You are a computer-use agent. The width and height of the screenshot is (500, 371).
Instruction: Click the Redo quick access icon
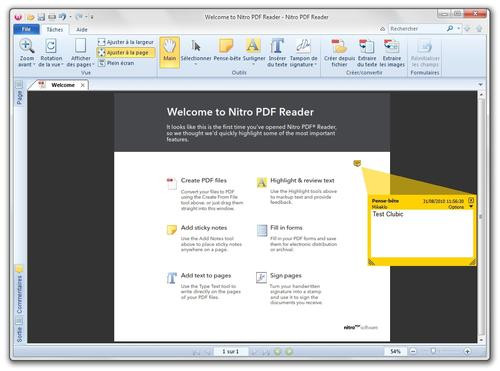(79, 16)
